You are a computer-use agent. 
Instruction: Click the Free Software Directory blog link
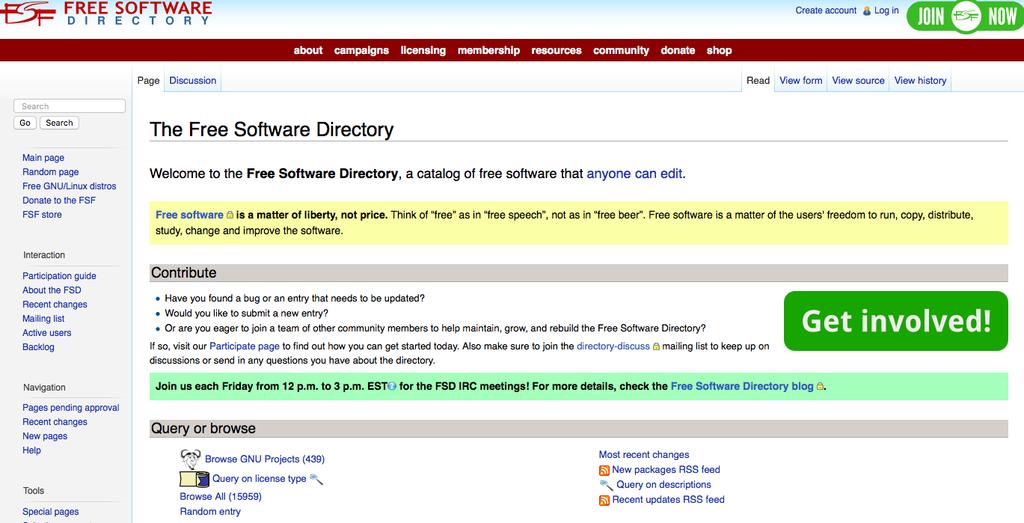742,387
